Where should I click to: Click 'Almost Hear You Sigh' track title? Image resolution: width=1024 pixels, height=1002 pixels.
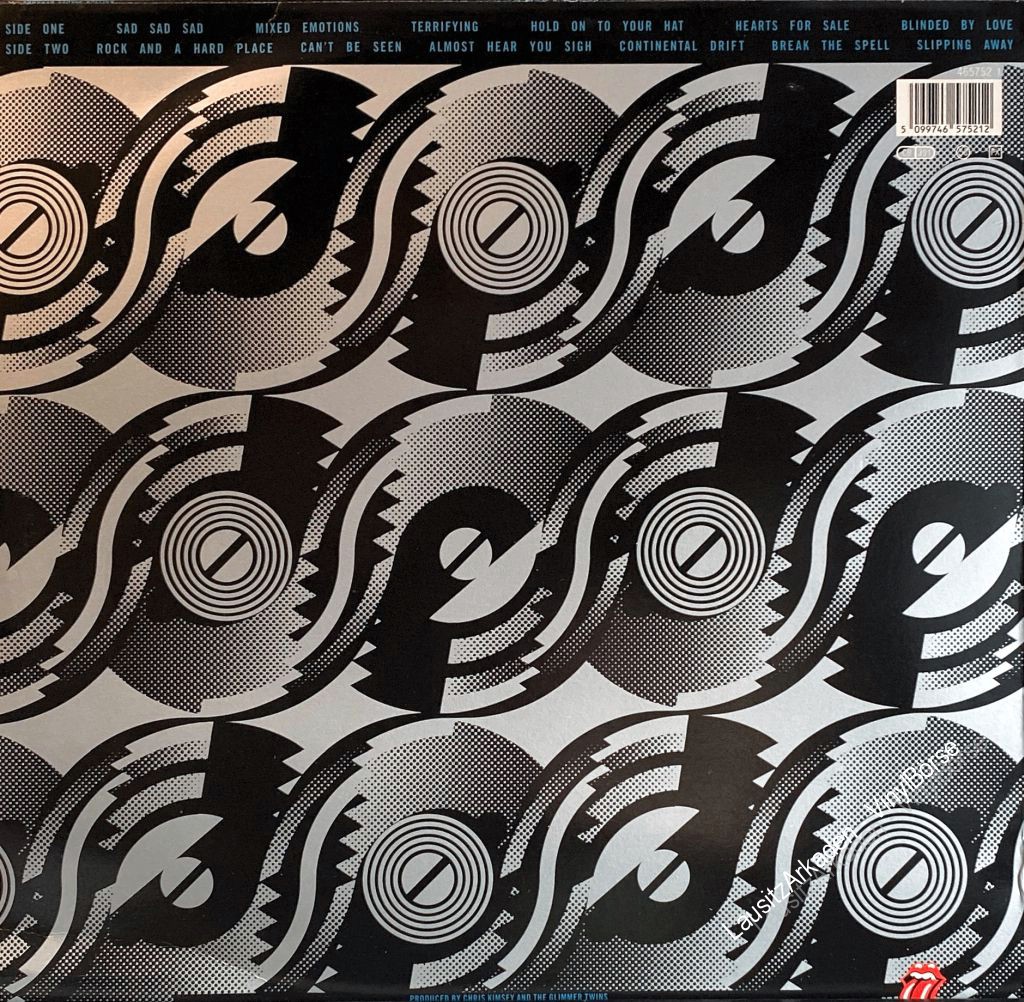click(506, 47)
